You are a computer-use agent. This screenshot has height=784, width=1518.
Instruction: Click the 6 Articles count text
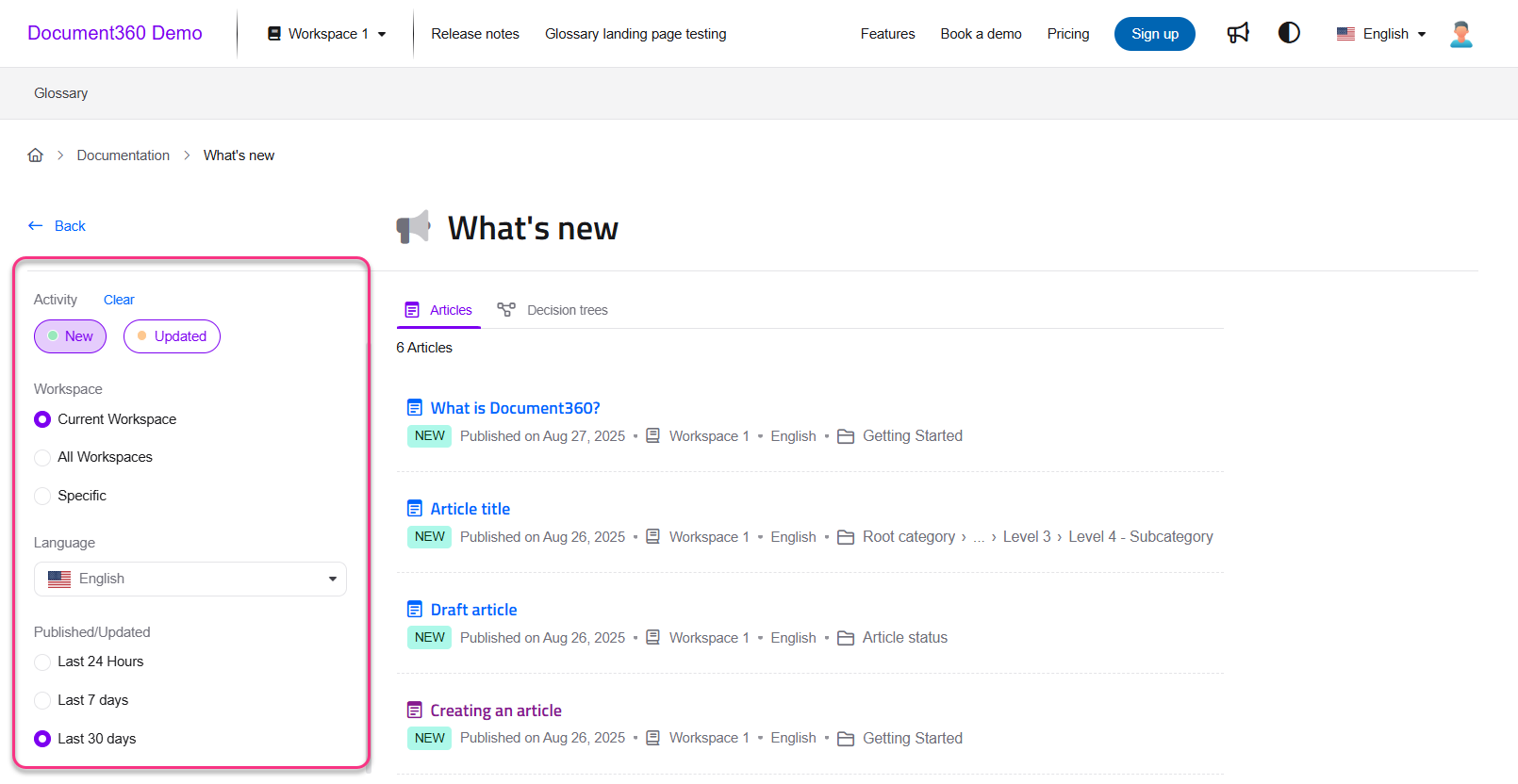pos(424,348)
